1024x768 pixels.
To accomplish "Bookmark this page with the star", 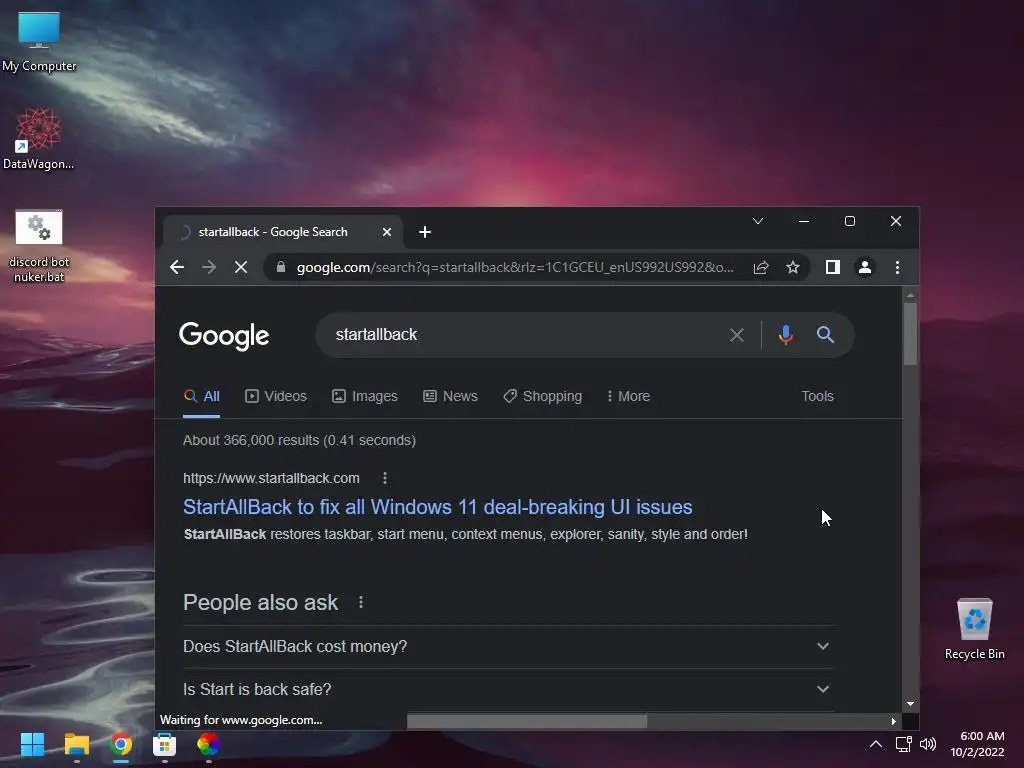I will [x=793, y=267].
